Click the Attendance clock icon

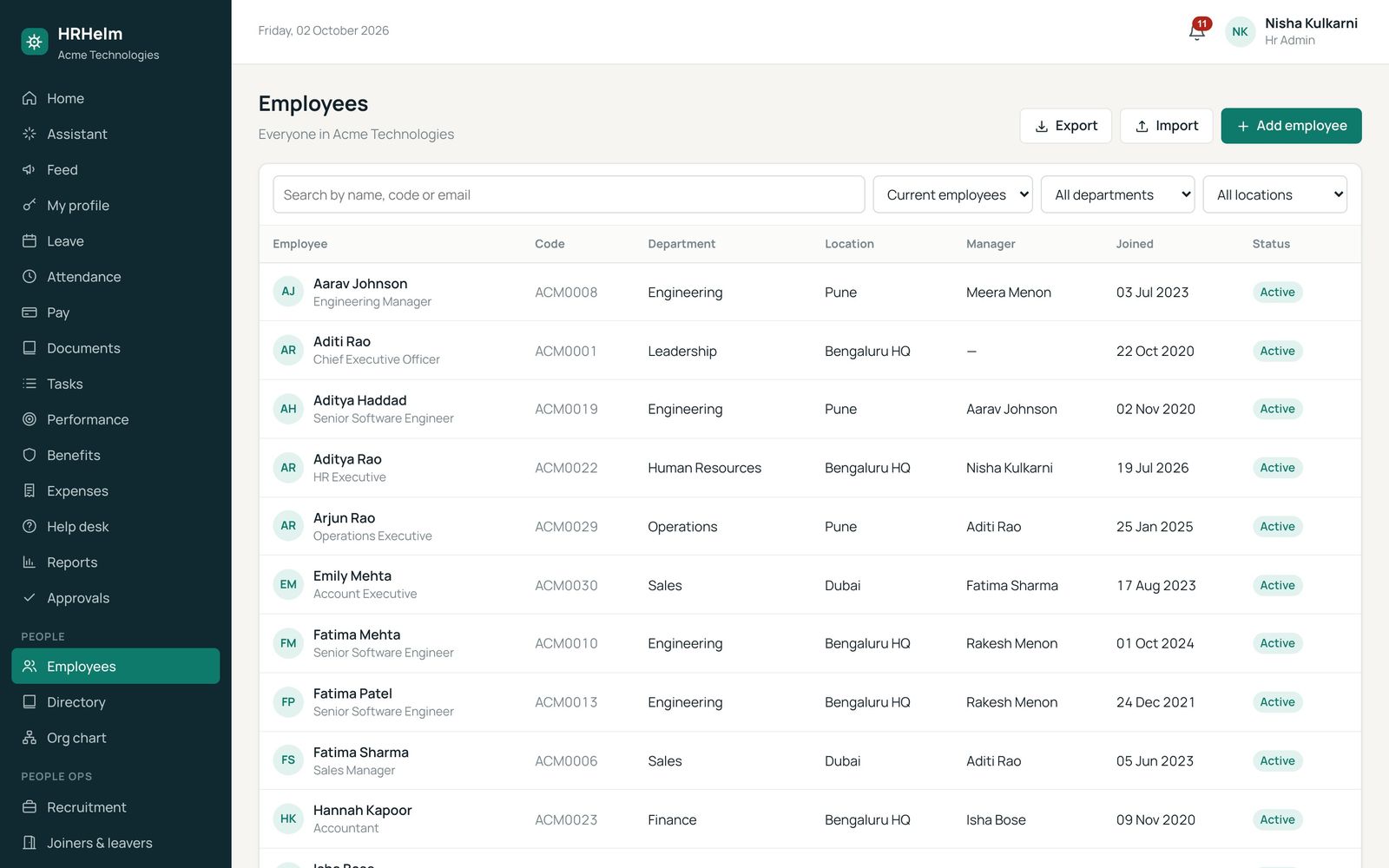point(30,276)
